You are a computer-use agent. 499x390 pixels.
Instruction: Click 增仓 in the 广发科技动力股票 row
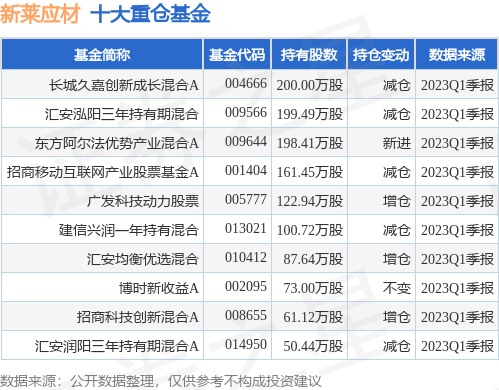point(397,201)
